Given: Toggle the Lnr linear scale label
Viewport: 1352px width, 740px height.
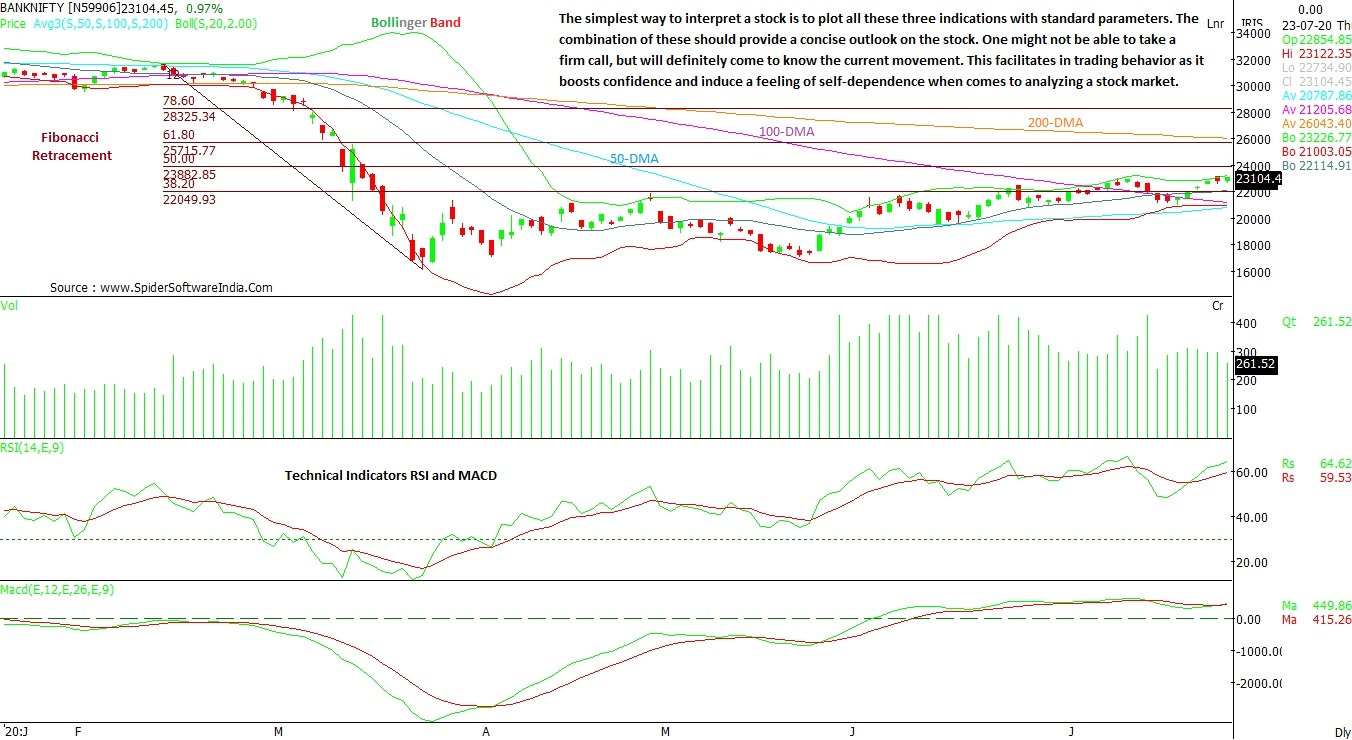Looking at the screenshot, I should pyautogui.click(x=1215, y=23).
